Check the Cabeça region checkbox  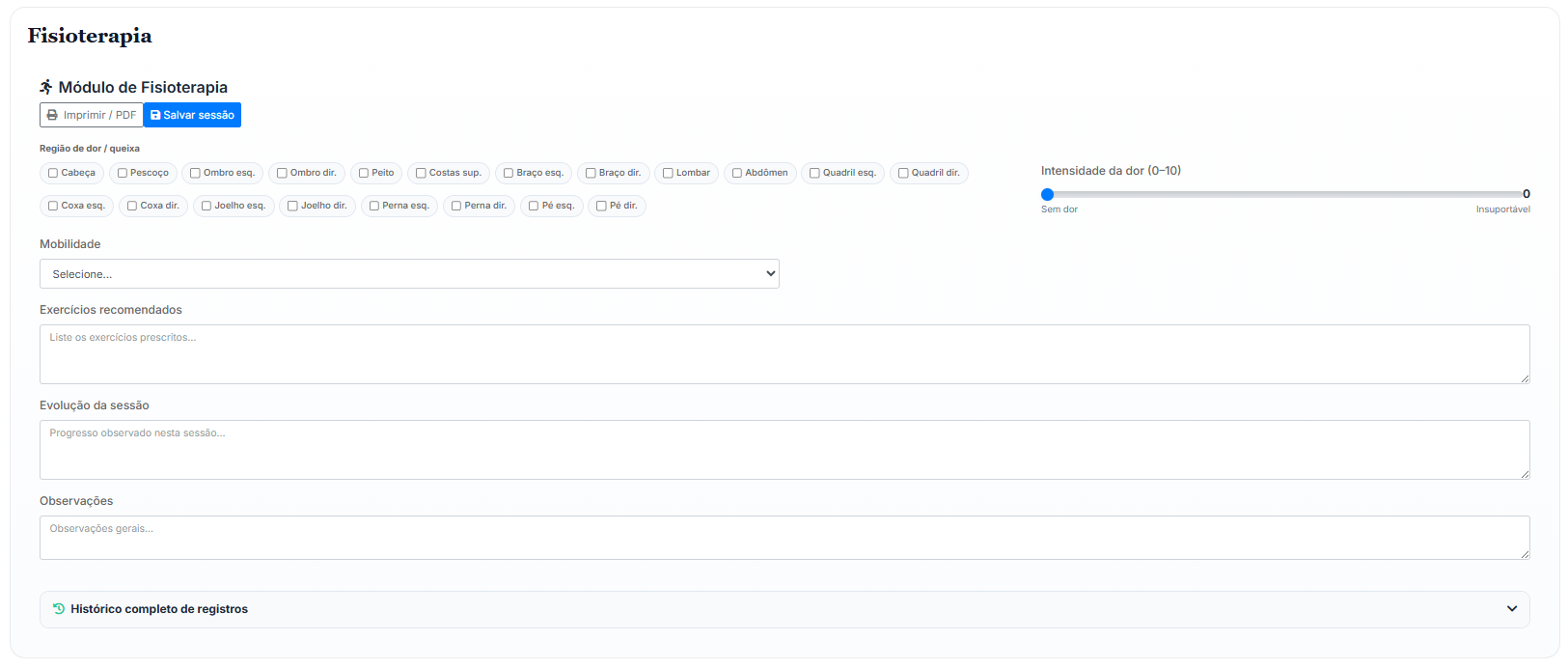[x=53, y=173]
